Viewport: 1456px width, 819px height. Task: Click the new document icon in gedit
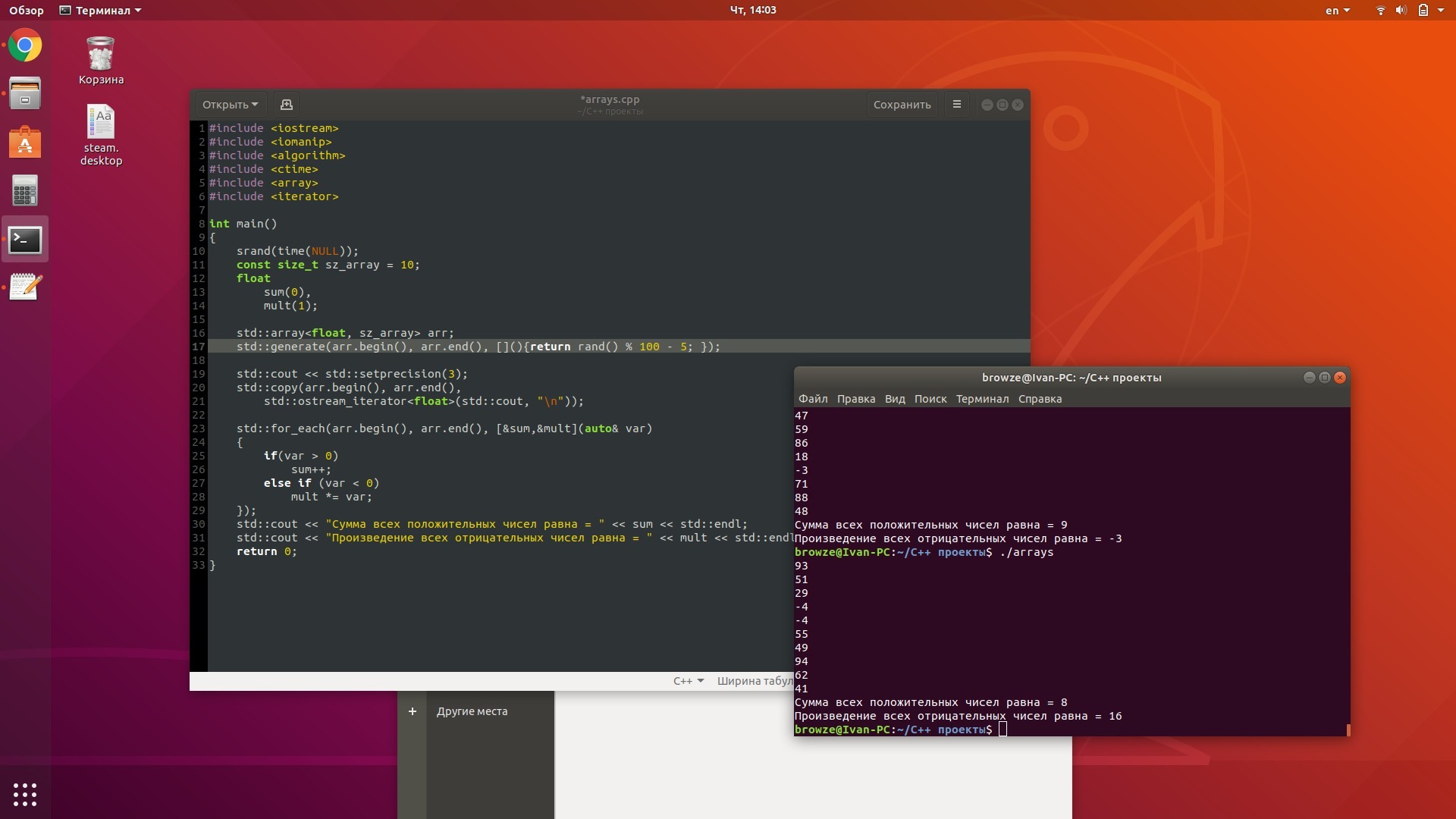tap(286, 105)
